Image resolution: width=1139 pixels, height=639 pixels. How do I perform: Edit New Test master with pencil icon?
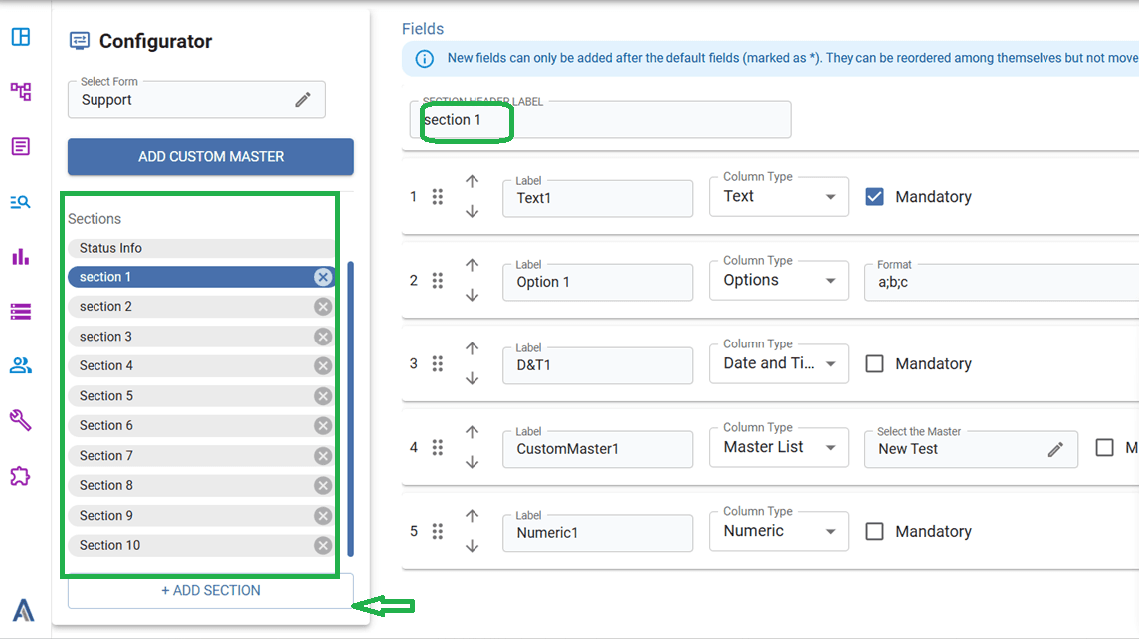1055,449
